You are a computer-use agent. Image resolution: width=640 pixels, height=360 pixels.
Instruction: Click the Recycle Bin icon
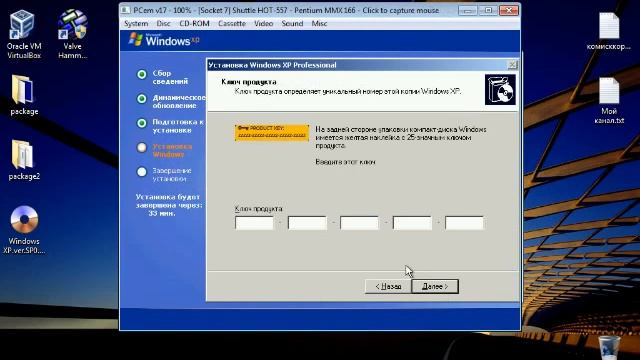coord(609,347)
